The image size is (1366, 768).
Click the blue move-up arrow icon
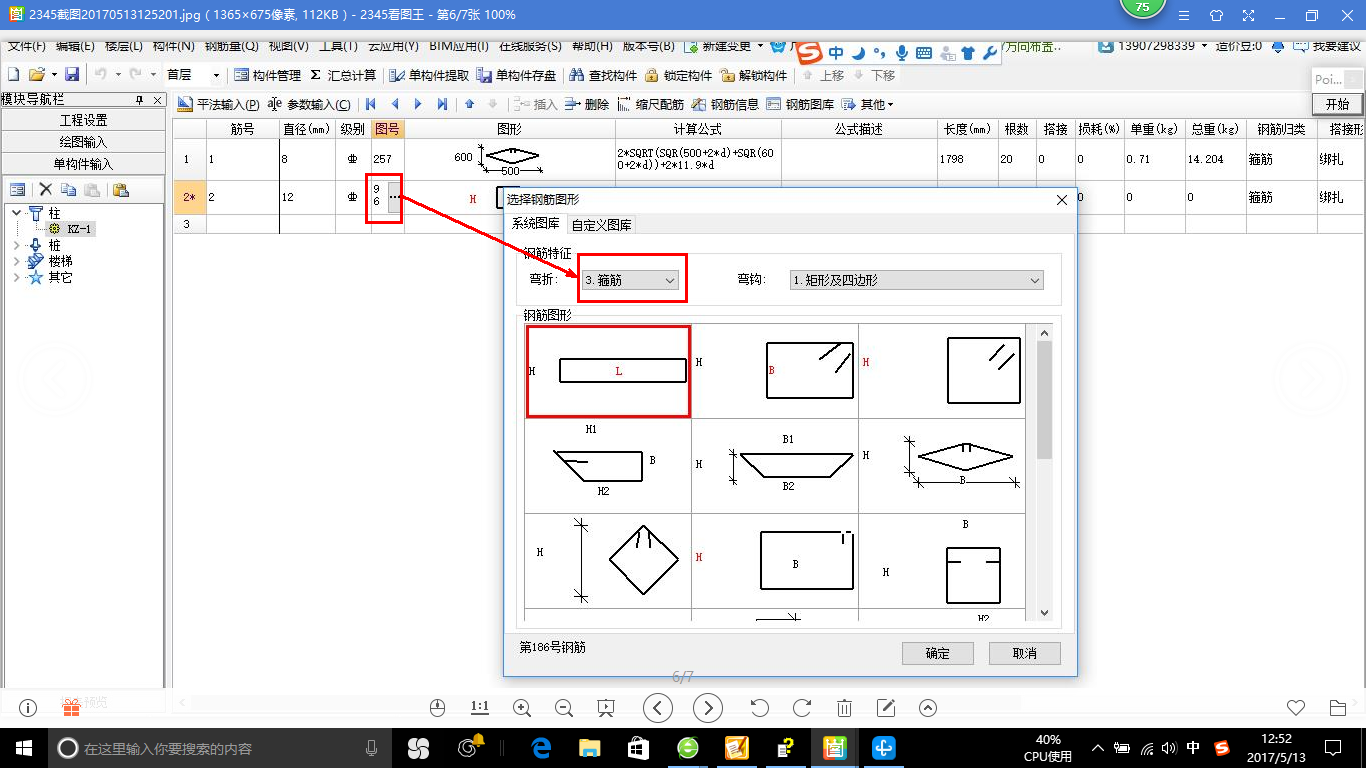pos(470,104)
